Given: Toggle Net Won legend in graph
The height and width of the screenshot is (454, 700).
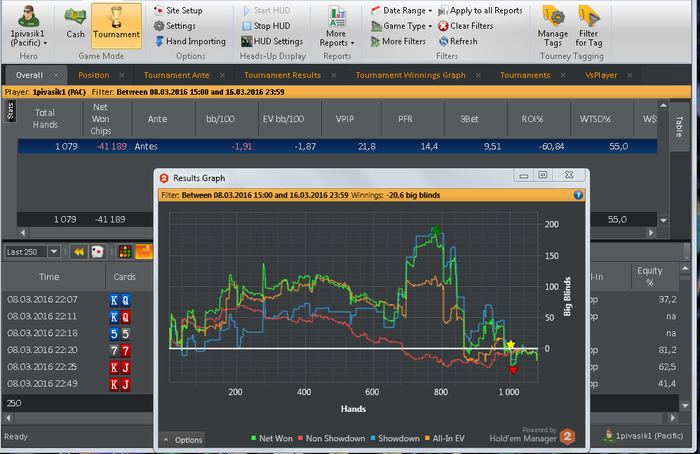Looking at the screenshot, I should 271,438.
